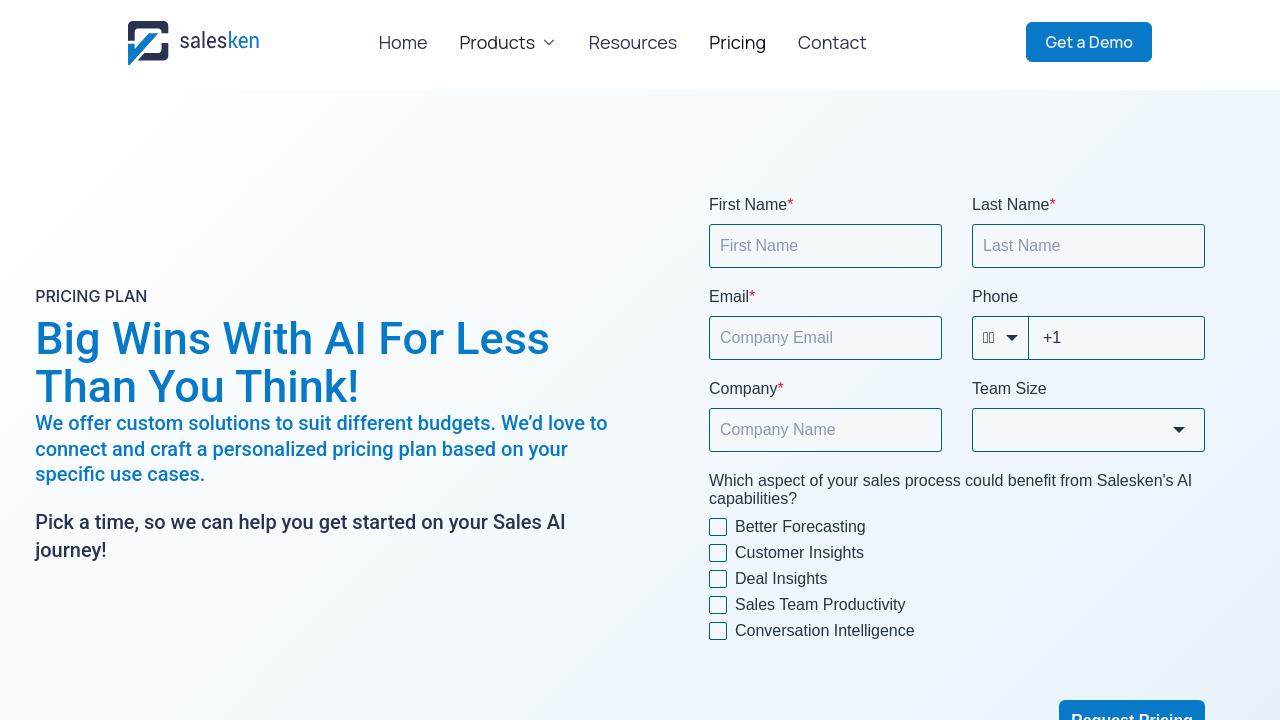Open the Pricing nav item
This screenshot has height=720, width=1280.
(x=737, y=43)
